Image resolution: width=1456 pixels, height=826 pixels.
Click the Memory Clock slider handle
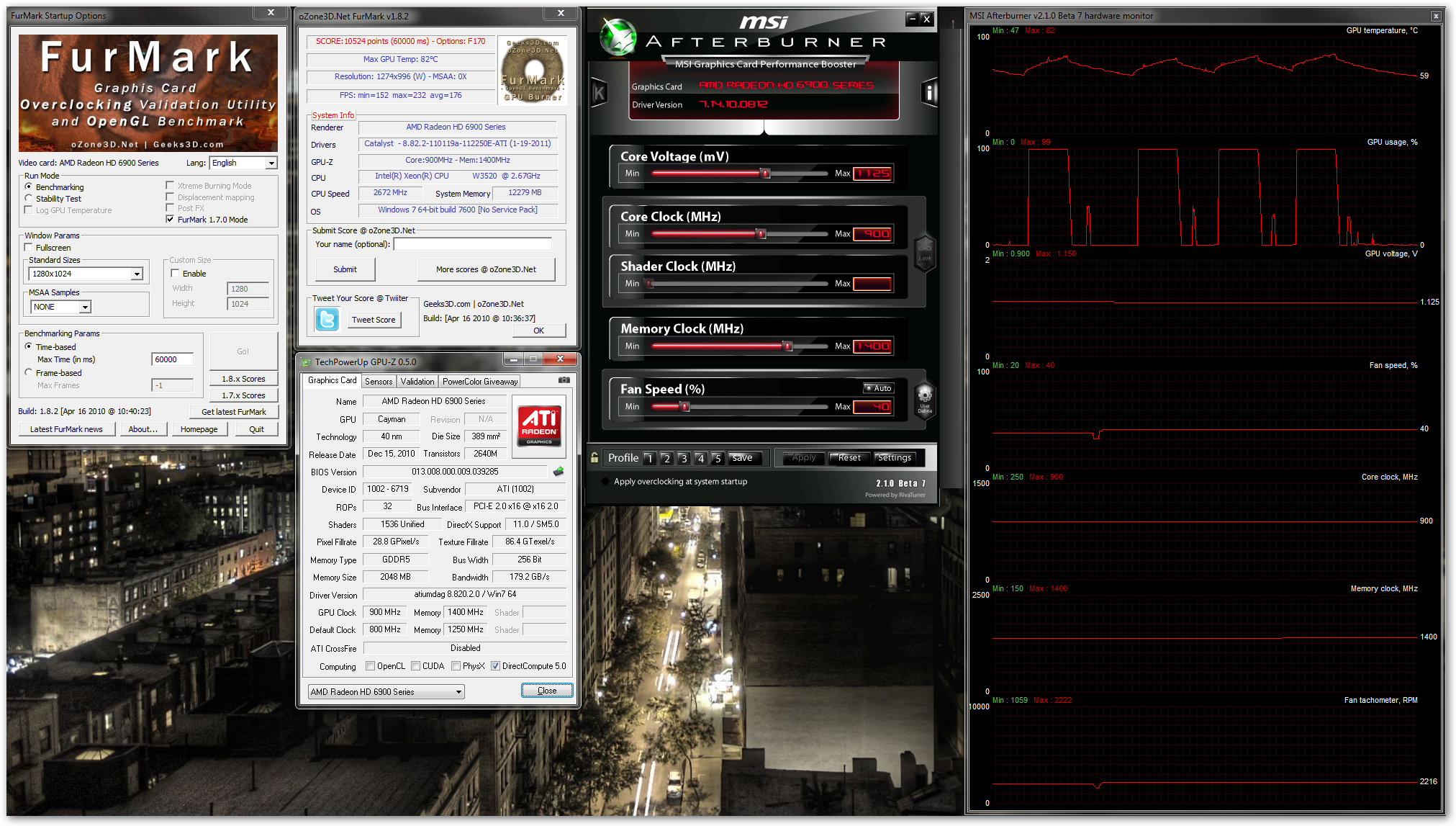click(x=787, y=346)
